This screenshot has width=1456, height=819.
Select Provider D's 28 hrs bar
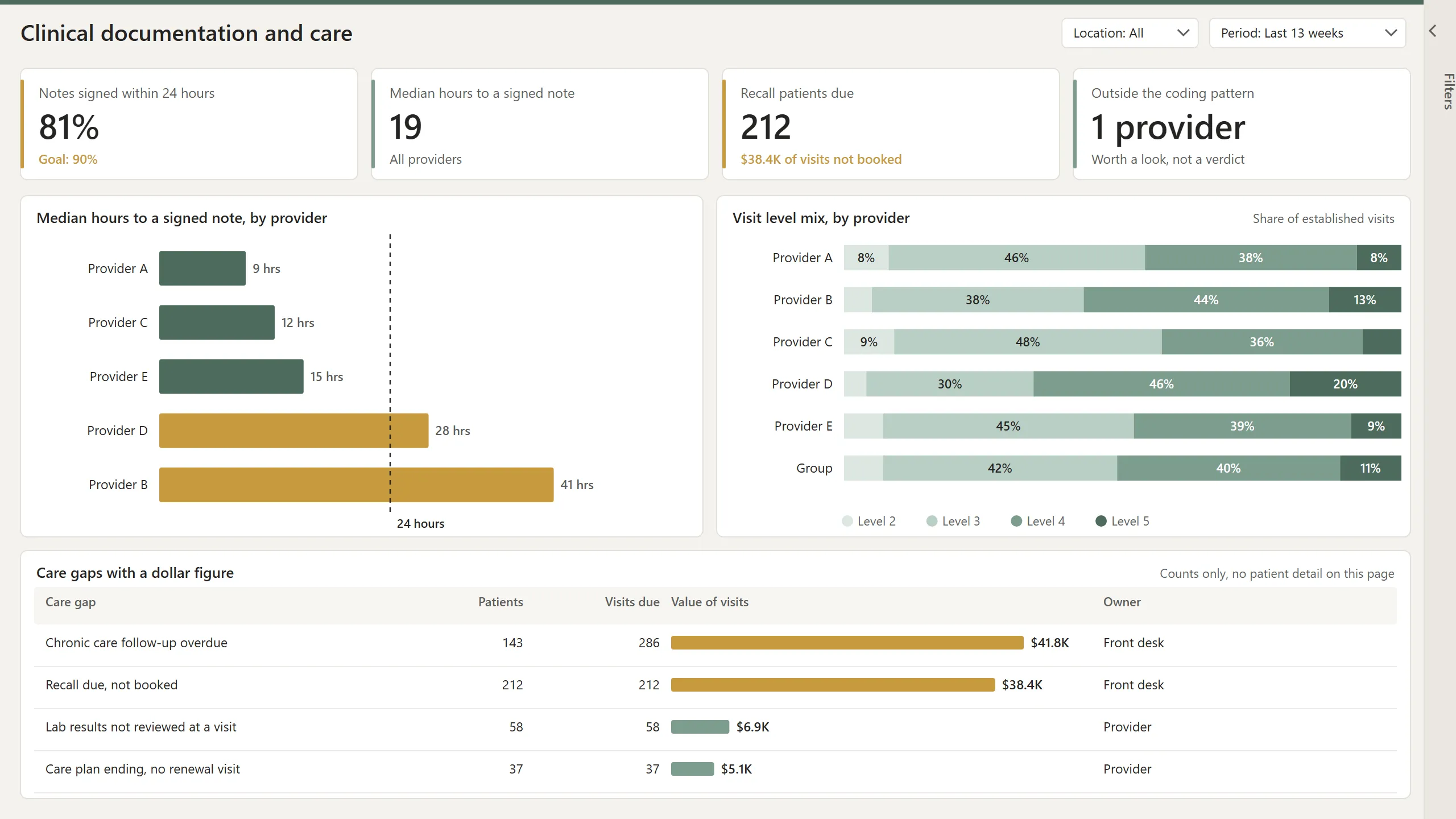293,431
